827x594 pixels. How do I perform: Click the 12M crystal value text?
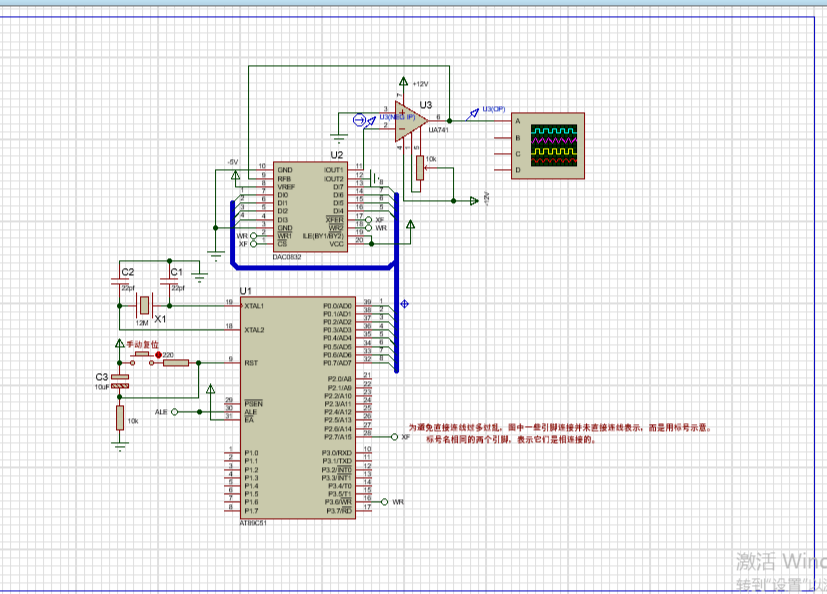pos(142,322)
